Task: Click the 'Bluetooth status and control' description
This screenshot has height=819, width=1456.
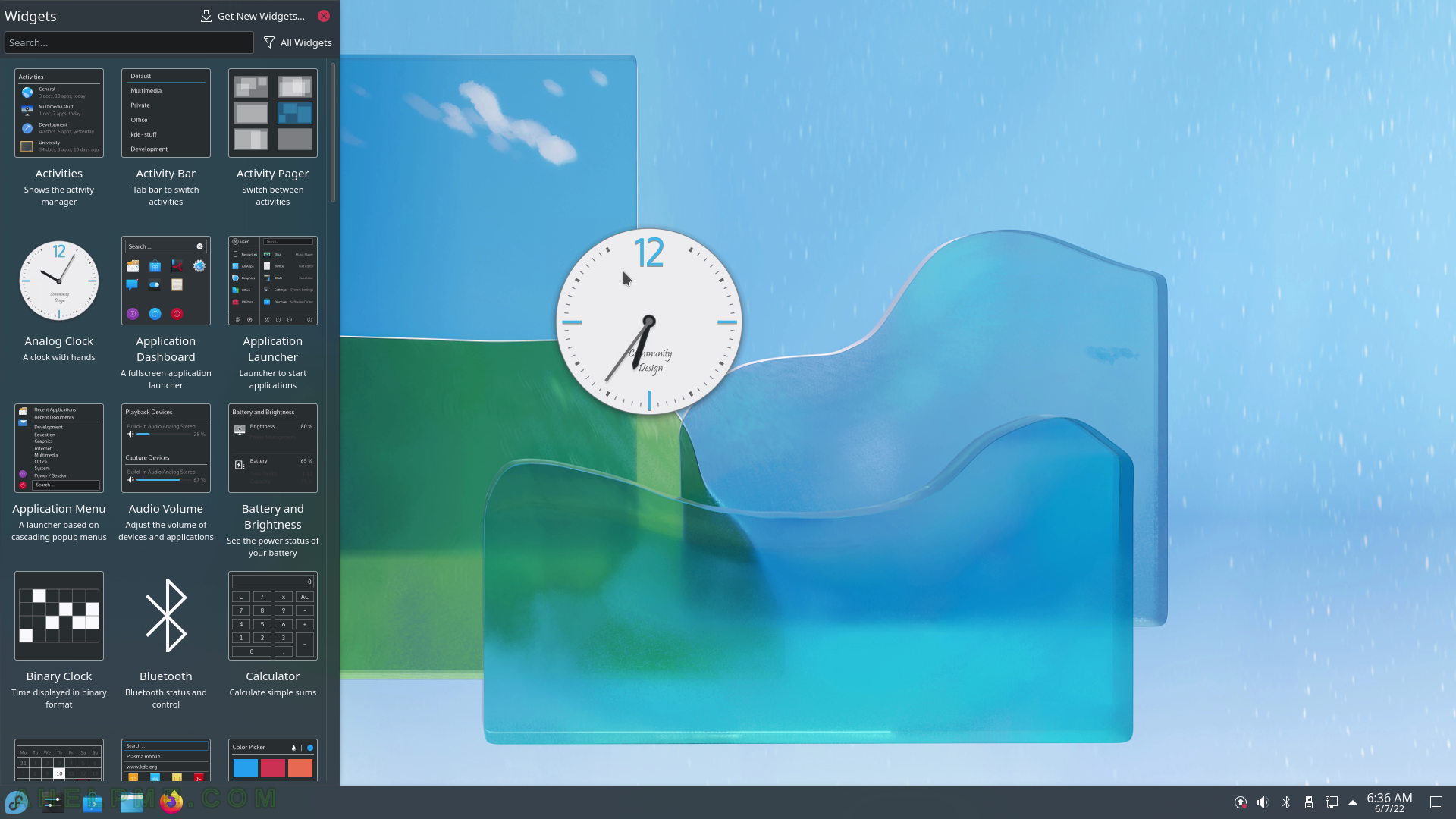Action: point(165,698)
